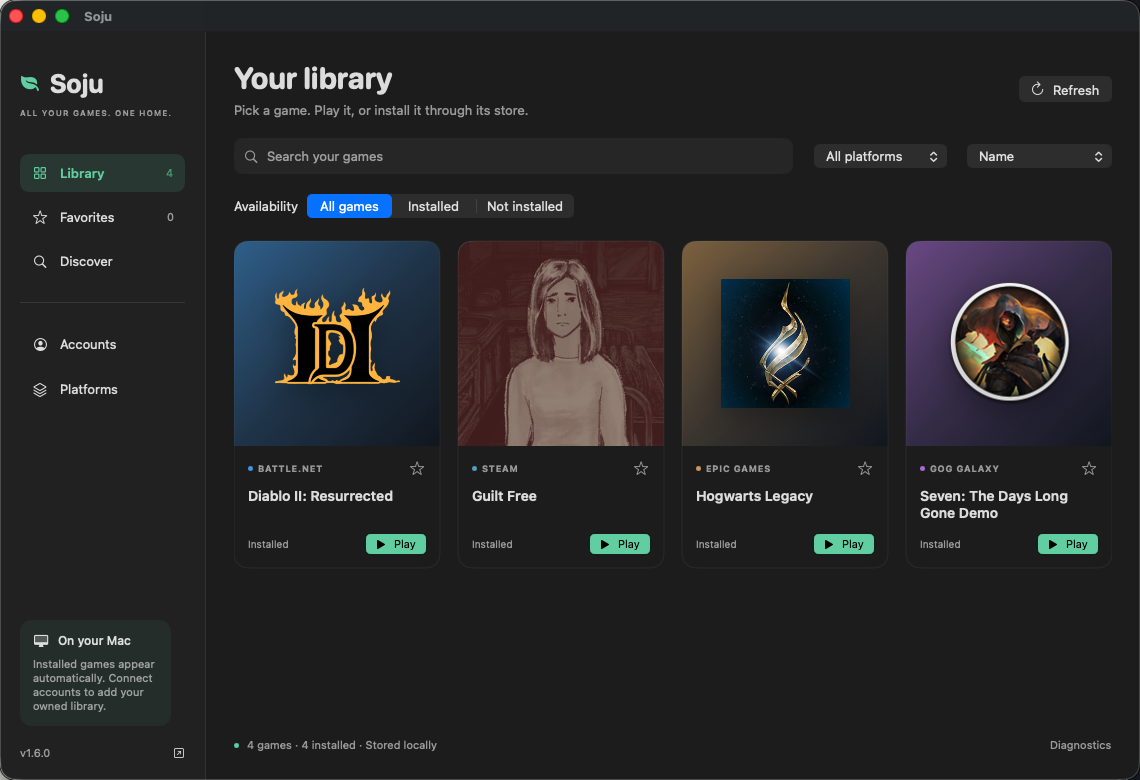
Task: Click the v1.6.0 version text
Action: coord(35,753)
